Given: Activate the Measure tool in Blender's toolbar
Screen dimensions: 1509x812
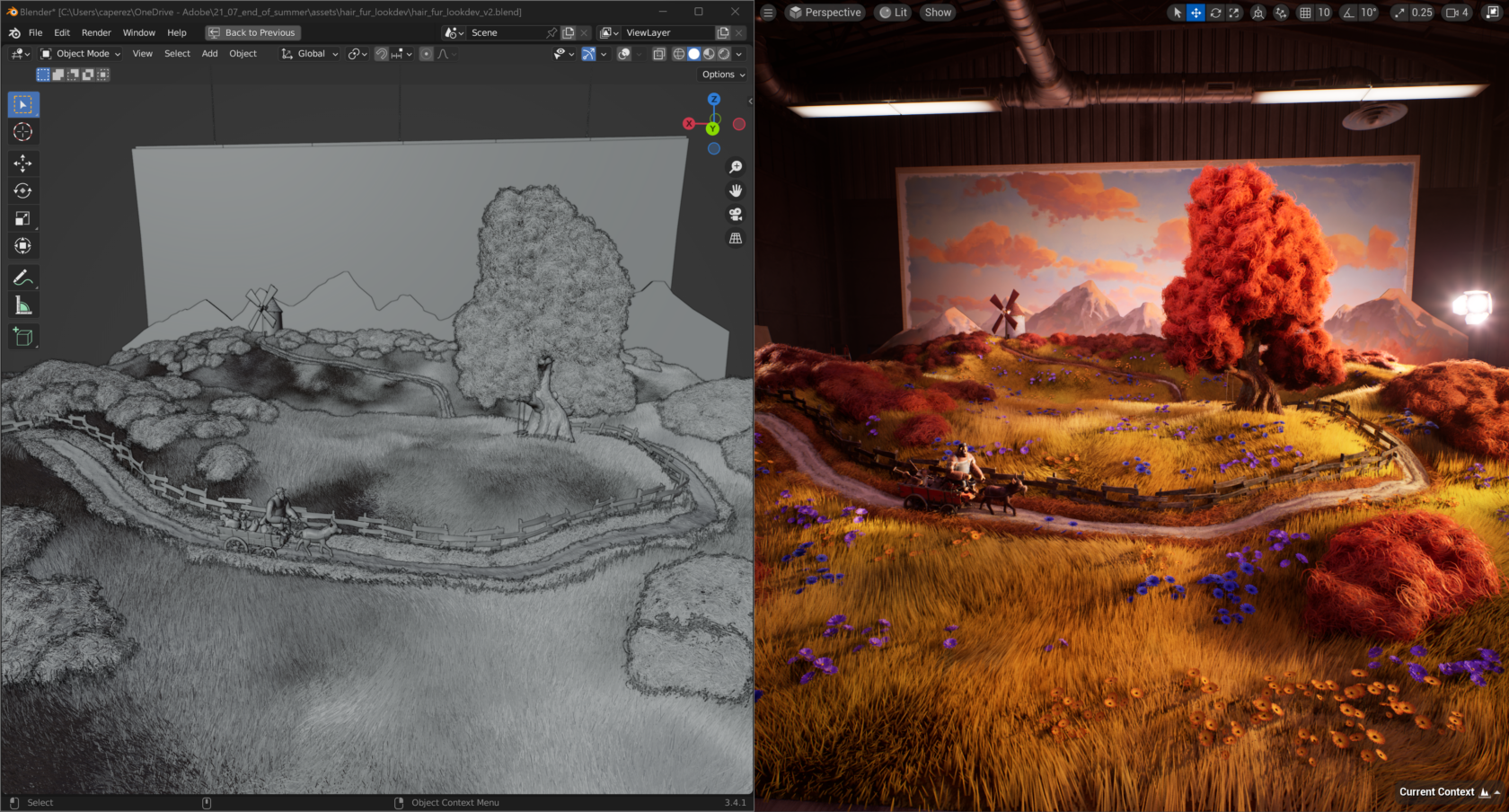Looking at the screenshot, I should [23, 304].
